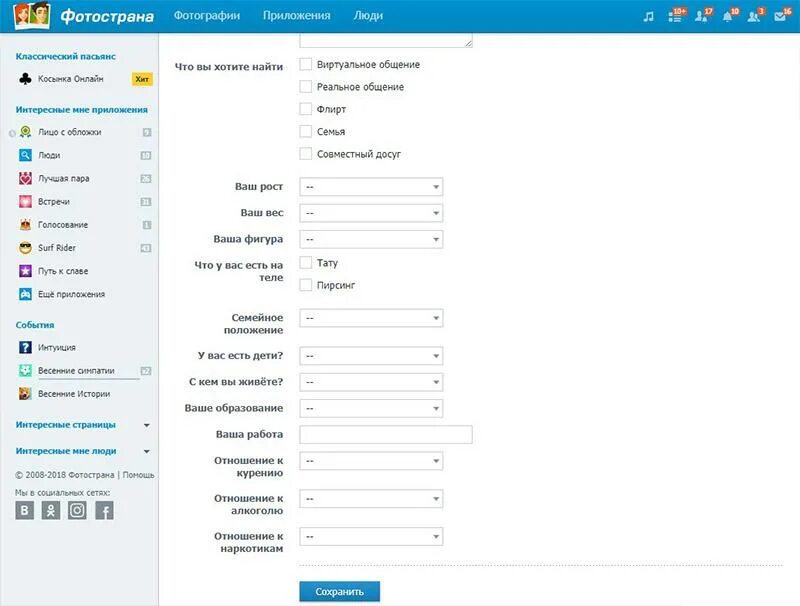Click the Интуиция question mark icon
Image resolution: width=800 pixels, height=606 pixels.
(25, 347)
